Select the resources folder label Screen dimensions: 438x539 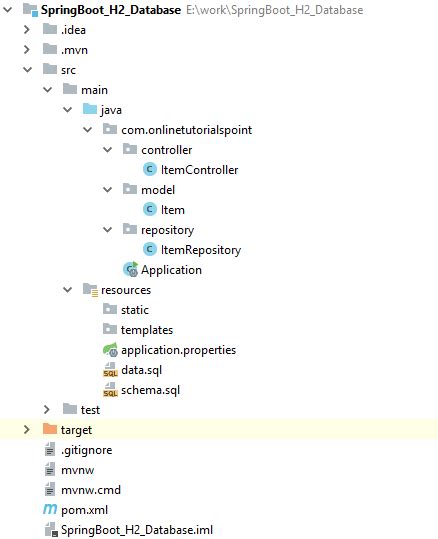(126, 290)
